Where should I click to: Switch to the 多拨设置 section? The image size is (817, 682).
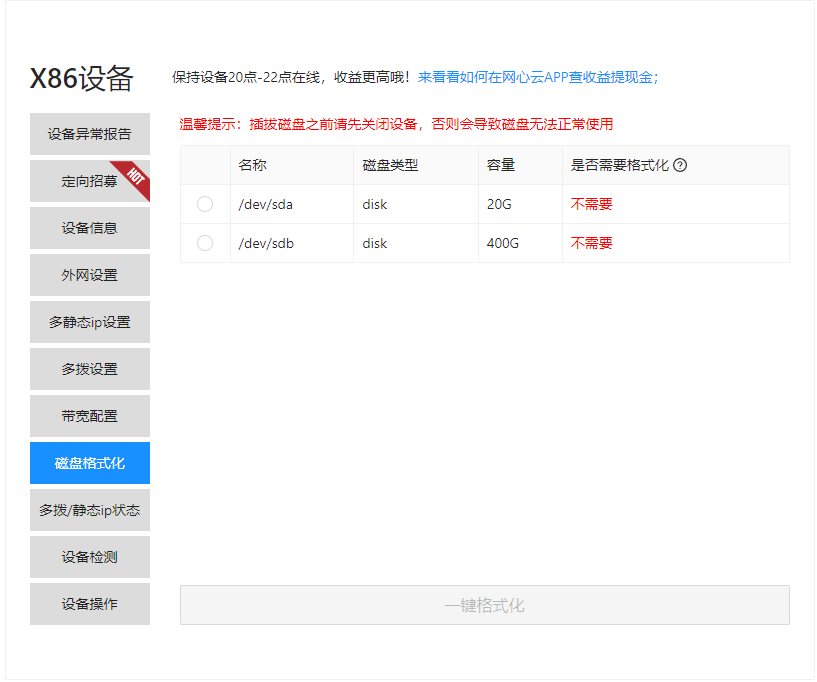tap(90, 369)
